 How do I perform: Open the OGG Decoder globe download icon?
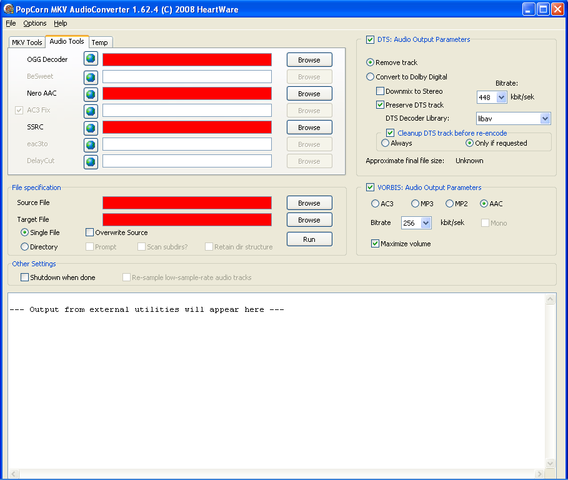point(91,59)
